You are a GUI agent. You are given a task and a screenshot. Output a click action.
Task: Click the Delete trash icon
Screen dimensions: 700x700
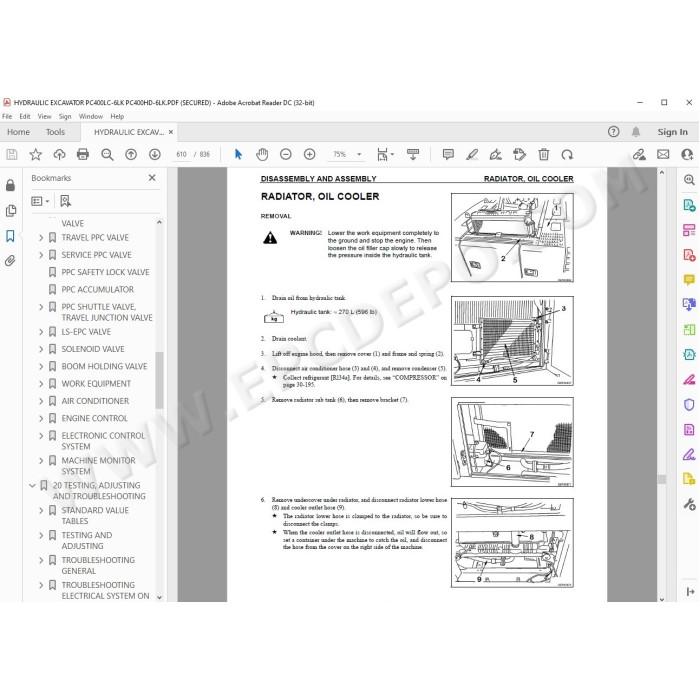point(544,154)
